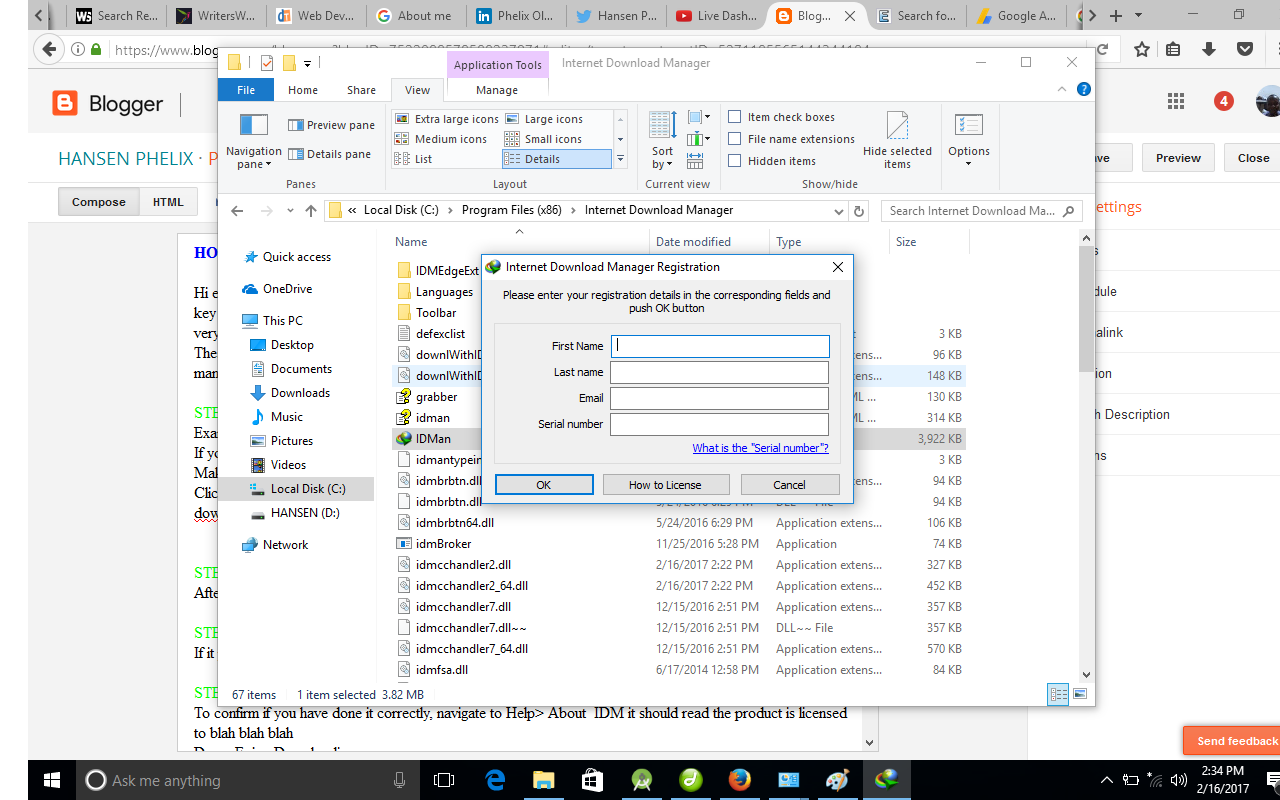Switch to the Blogger HTML editor tab
The image size is (1280, 800).
(168, 202)
